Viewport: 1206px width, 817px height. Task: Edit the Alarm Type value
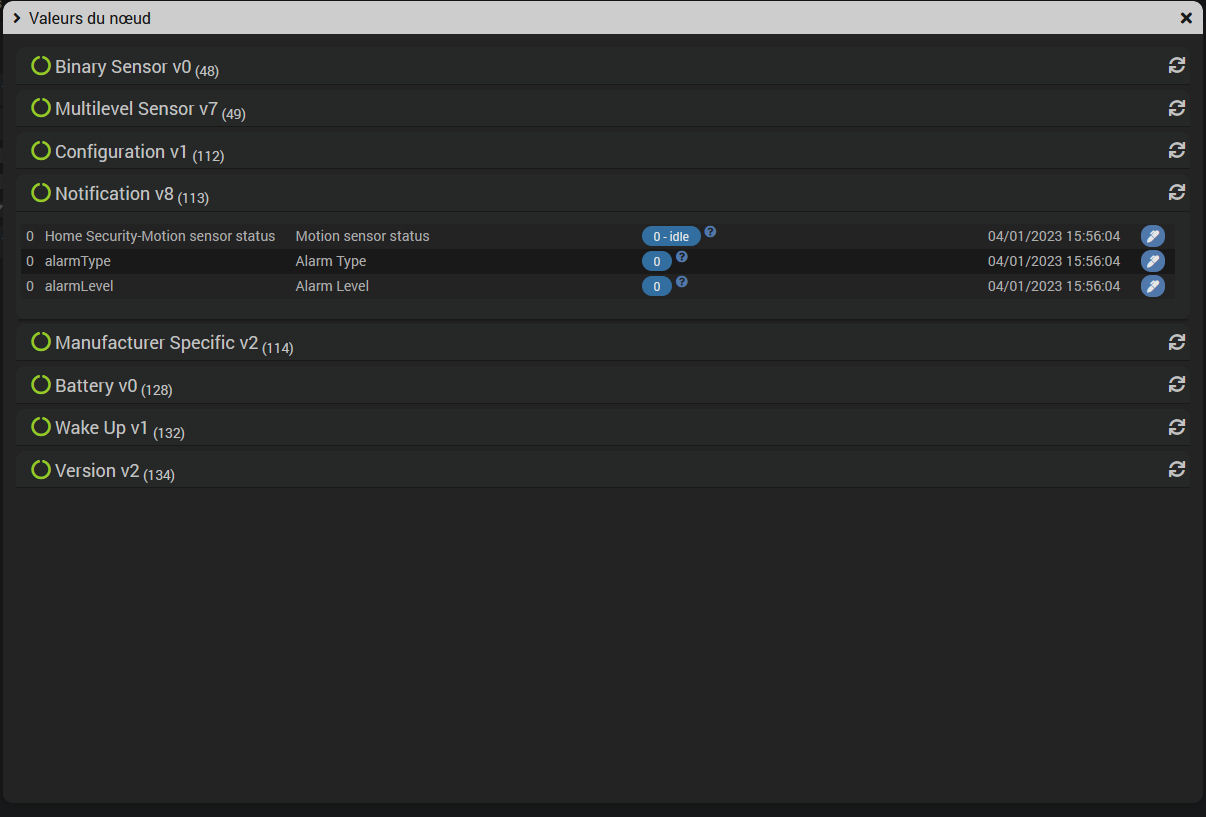[1153, 261]
